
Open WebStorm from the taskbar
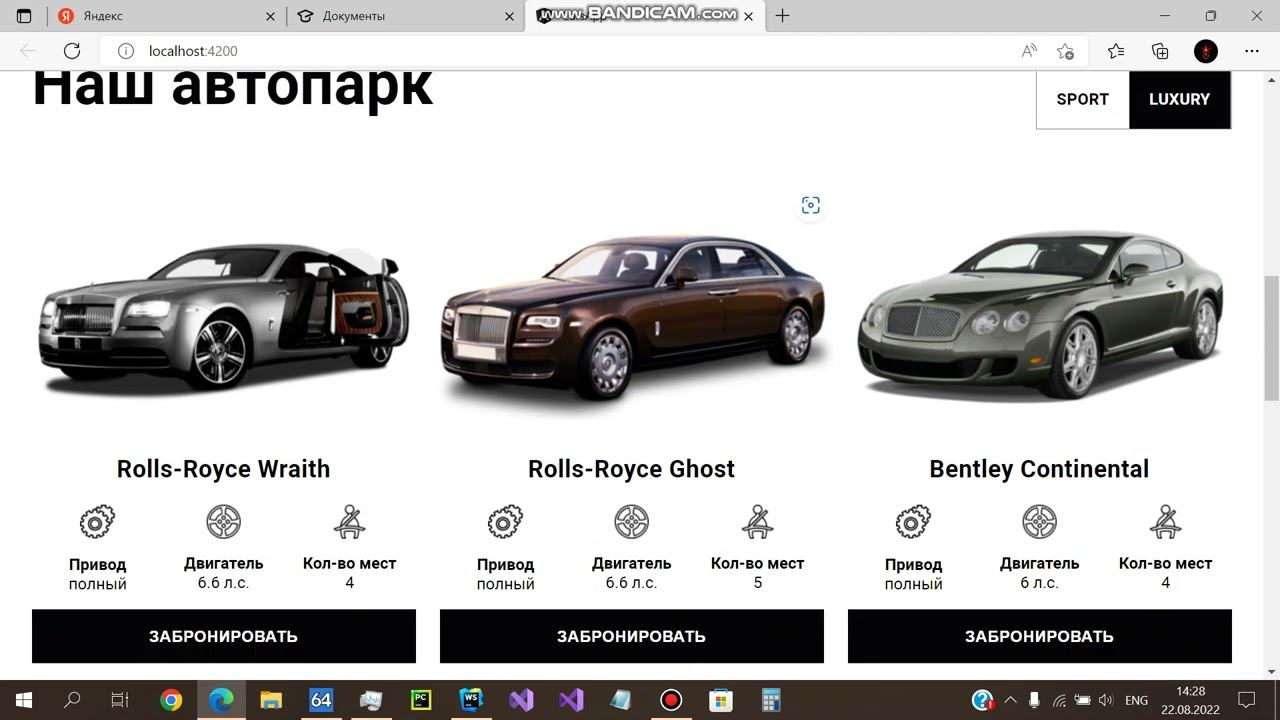coord(471,700)
